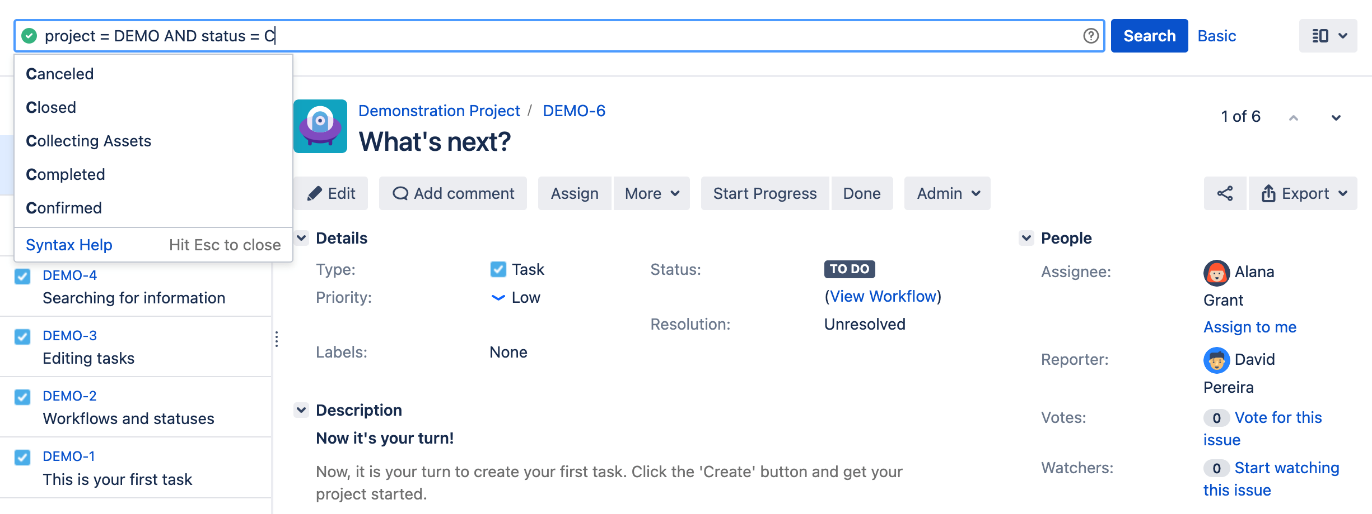Viewport: 1372px width, 514px height.
Task: Choose Collecting Assets status suggestion
Action: click(x=153, y=141)
